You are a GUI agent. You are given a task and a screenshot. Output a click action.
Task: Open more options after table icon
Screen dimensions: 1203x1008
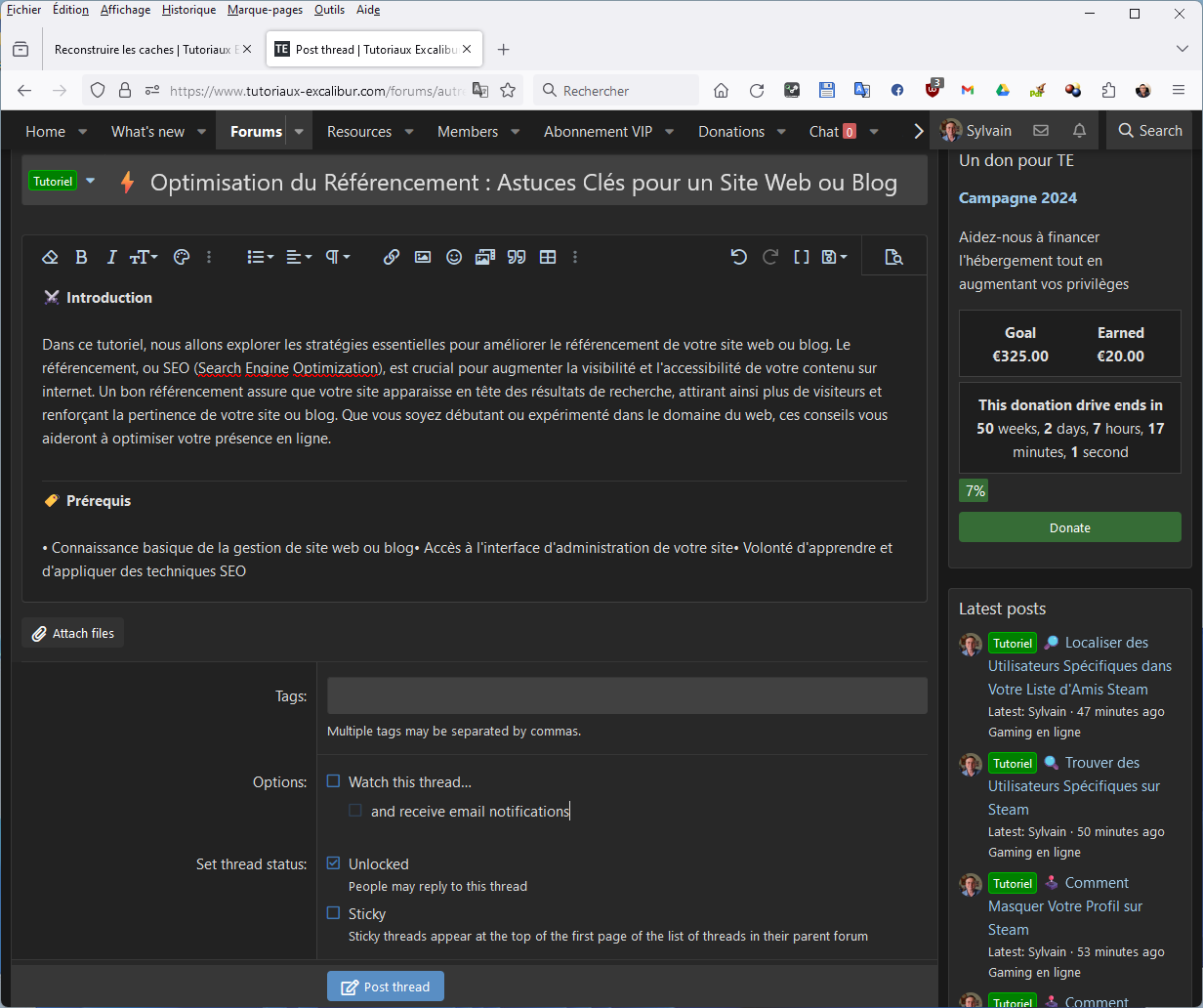pyautogui.click(x=575, y=257)
